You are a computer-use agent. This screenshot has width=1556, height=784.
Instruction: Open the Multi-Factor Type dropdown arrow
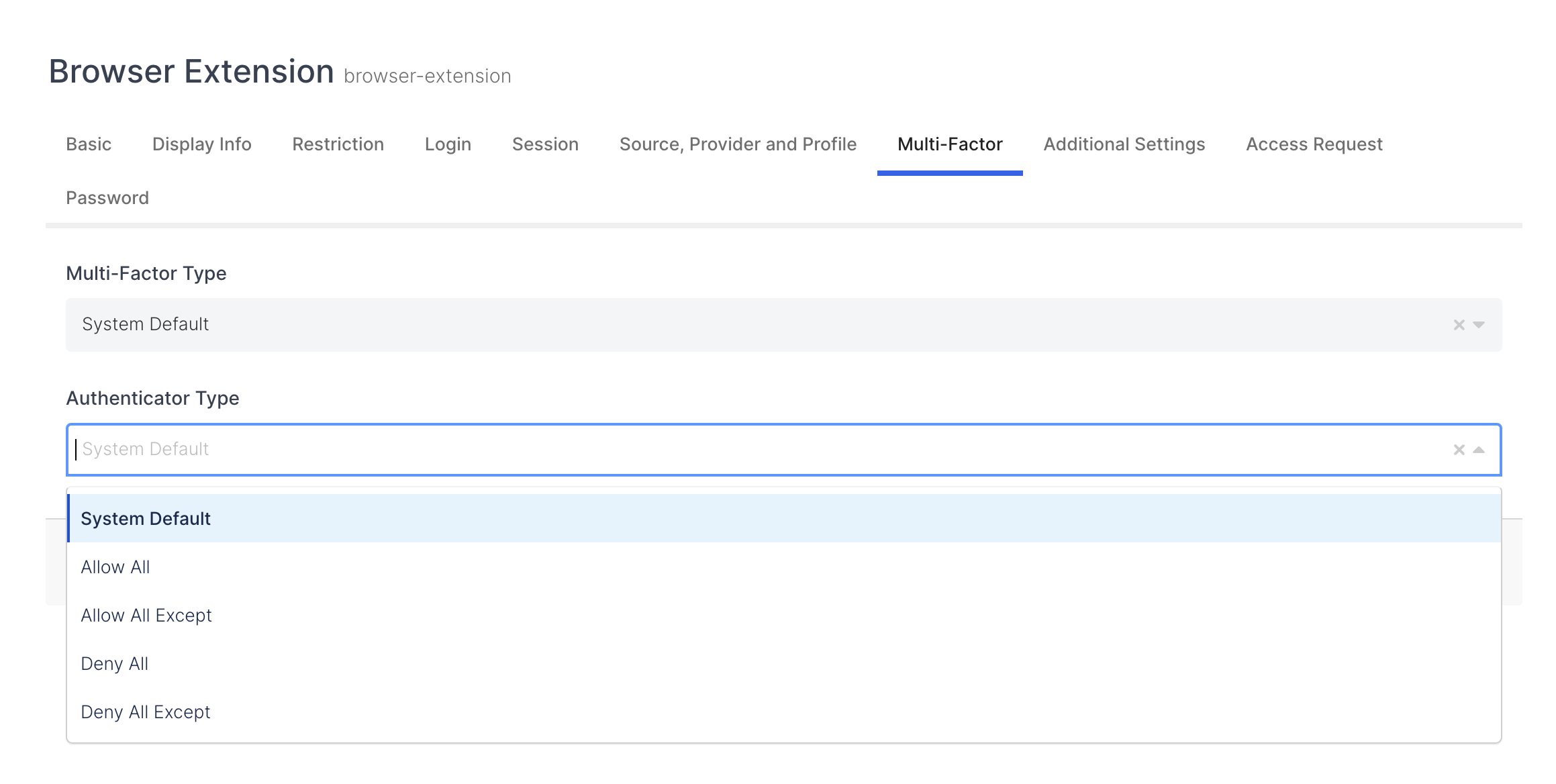(x=1478, y=325)
